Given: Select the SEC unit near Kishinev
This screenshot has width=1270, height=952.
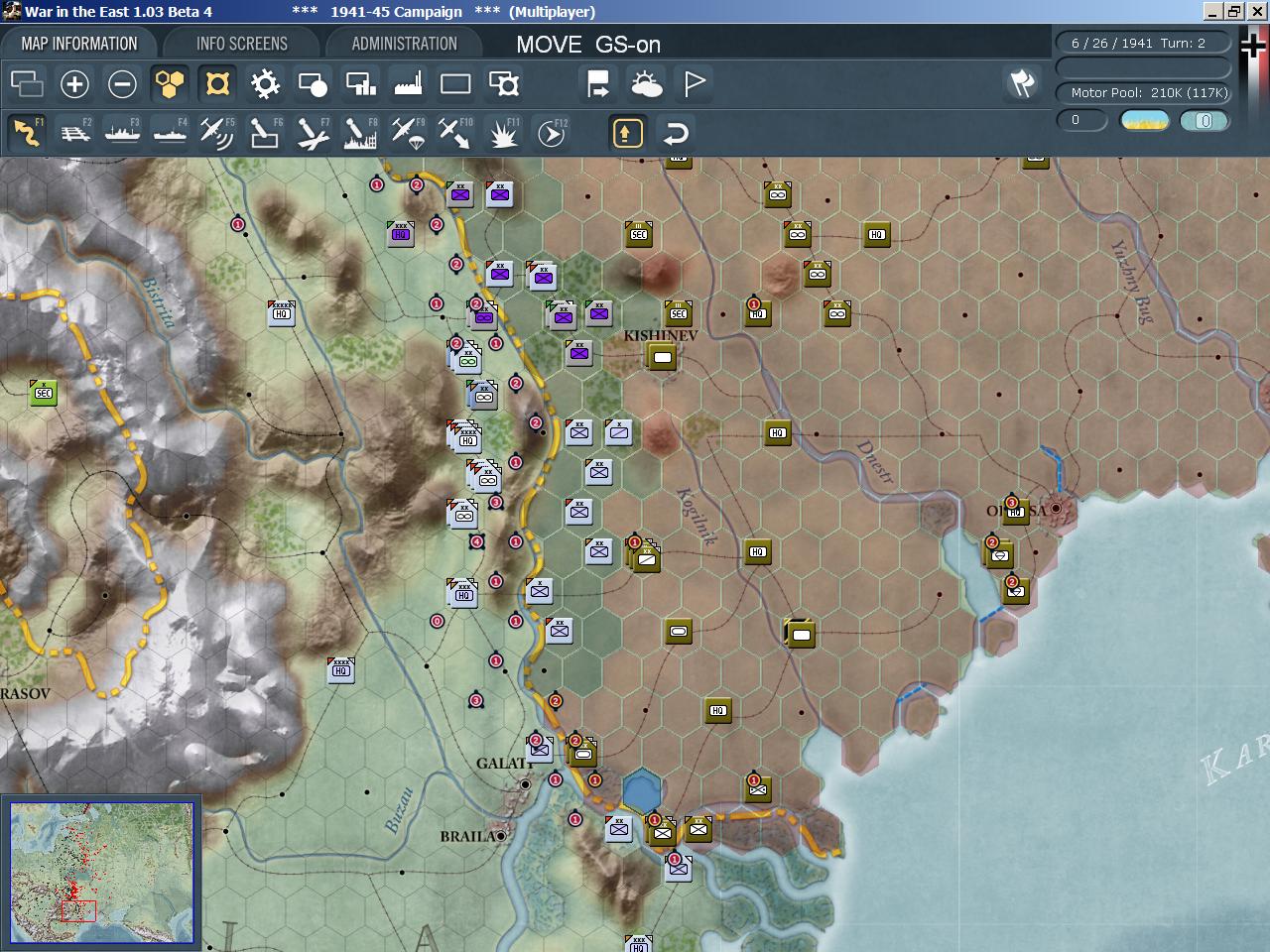Looking at the screenshot, I should [679, 313].
